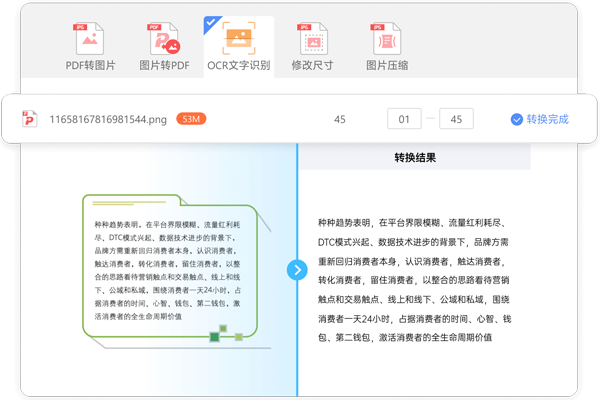Image resolution: width=600 pixels, height=400 pixels.
Task: Open the 修改尺寸 resize tool icon
Action: [x=314, y=38]
